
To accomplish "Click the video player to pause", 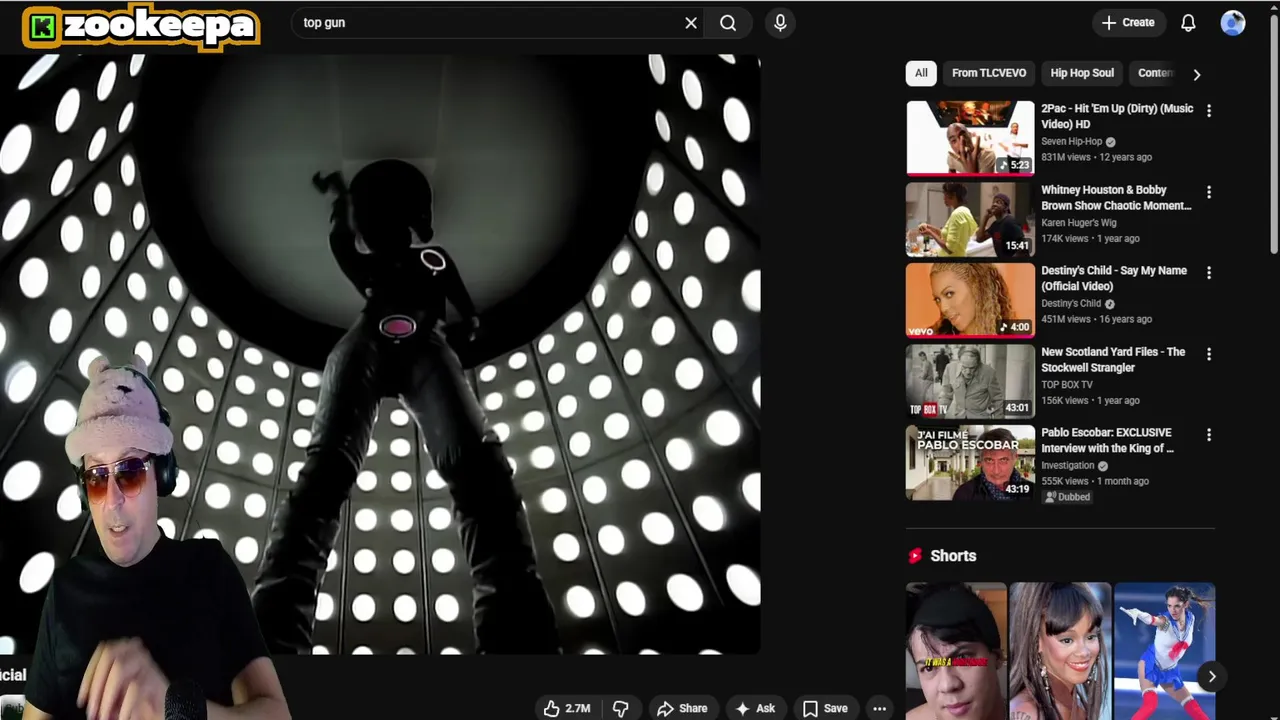I will [x=380, y=354].
